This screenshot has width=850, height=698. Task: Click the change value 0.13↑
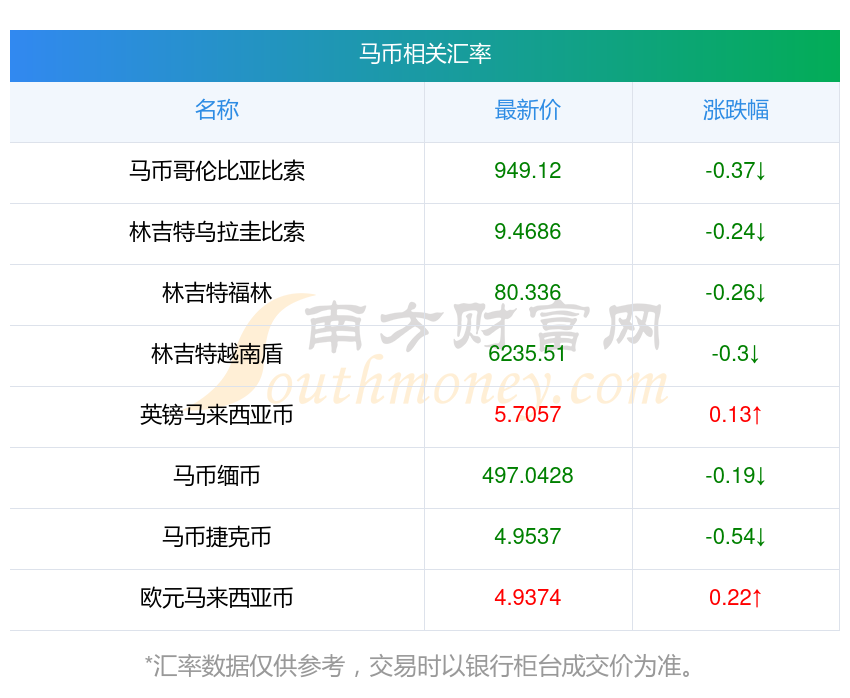[736, 415]
